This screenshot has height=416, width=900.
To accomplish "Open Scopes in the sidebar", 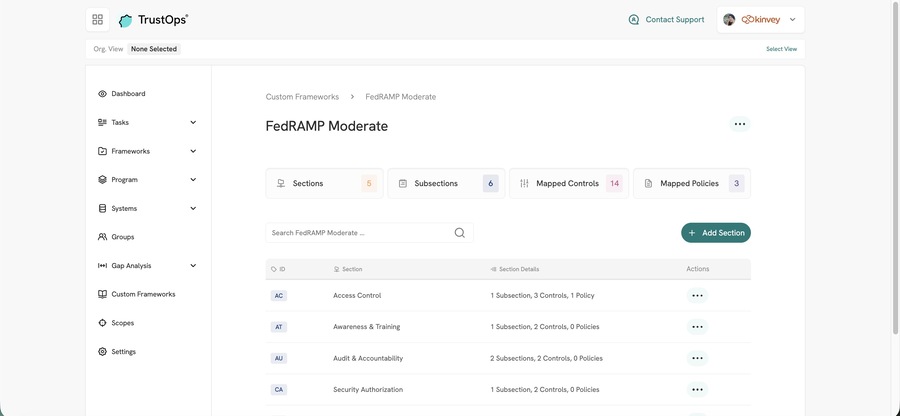I will [x=122, y=323].
